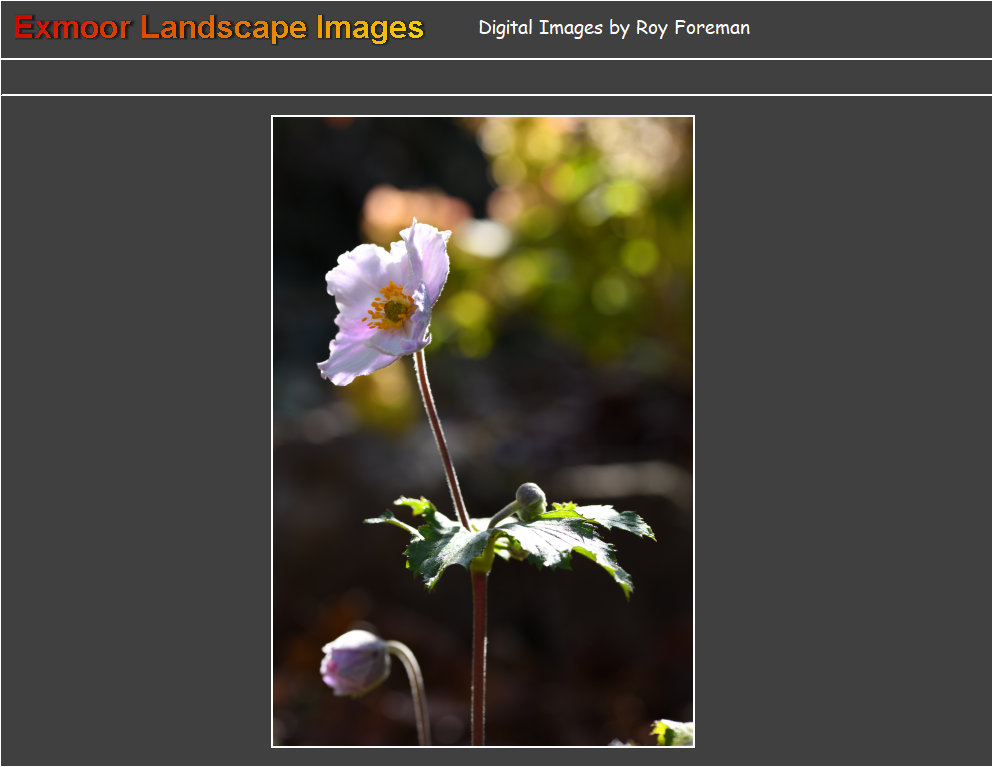The height and width of the screenshot is (767, 993).
Task: Click the word Foreman in the subtitle
Action: click(x=715, y=28)
